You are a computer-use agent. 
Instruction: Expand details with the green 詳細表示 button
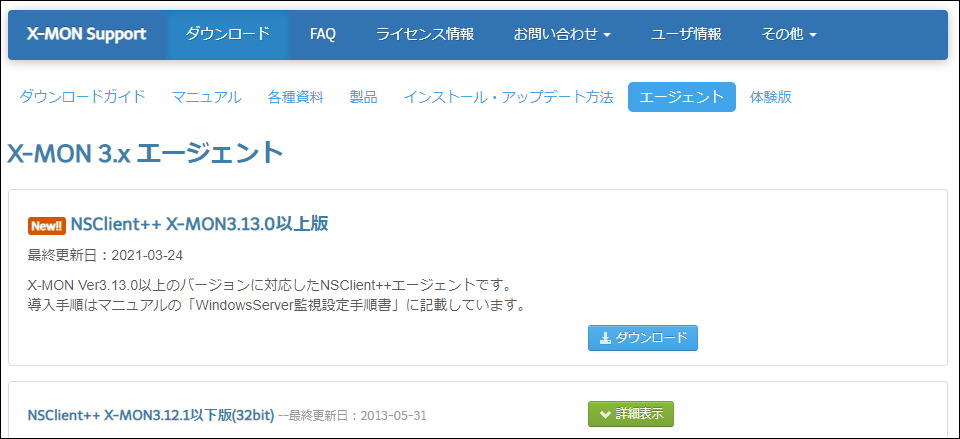630,413
